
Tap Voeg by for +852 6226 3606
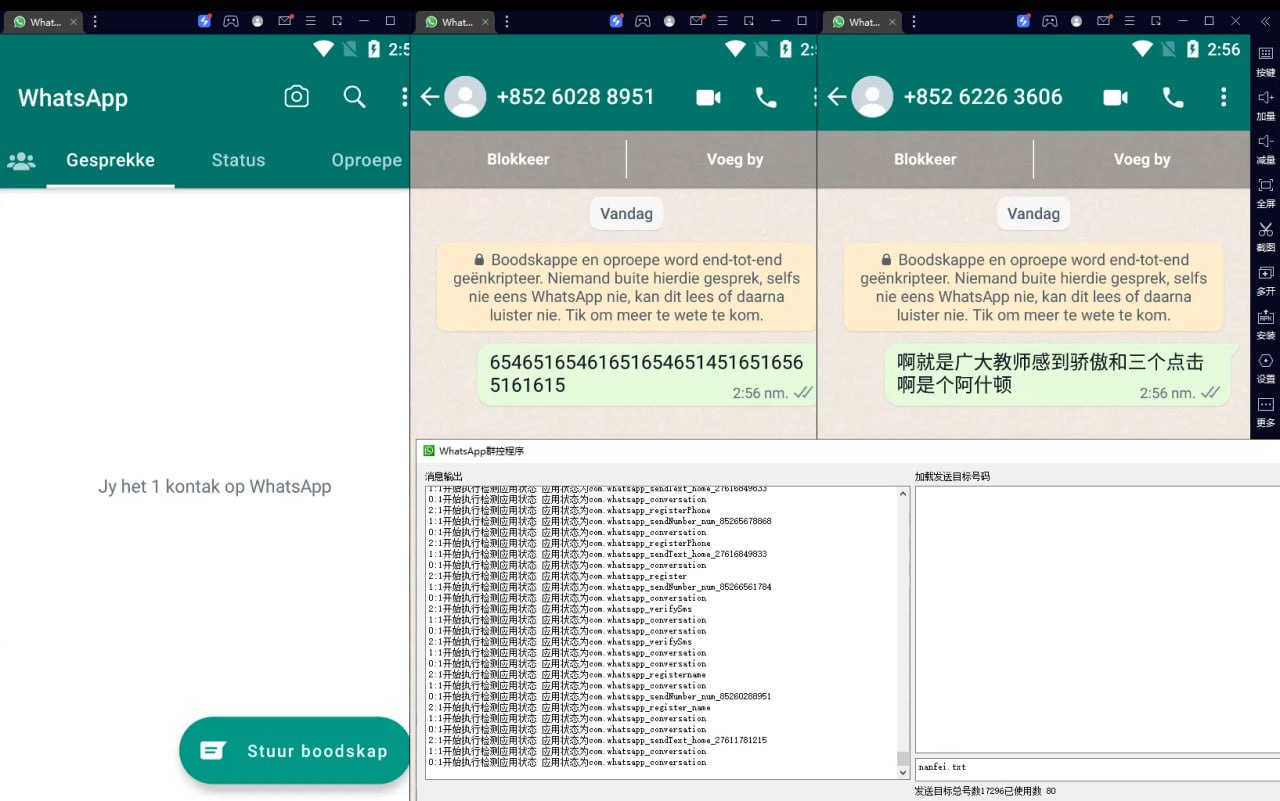pyautogui.click(x=1141, y=159)
